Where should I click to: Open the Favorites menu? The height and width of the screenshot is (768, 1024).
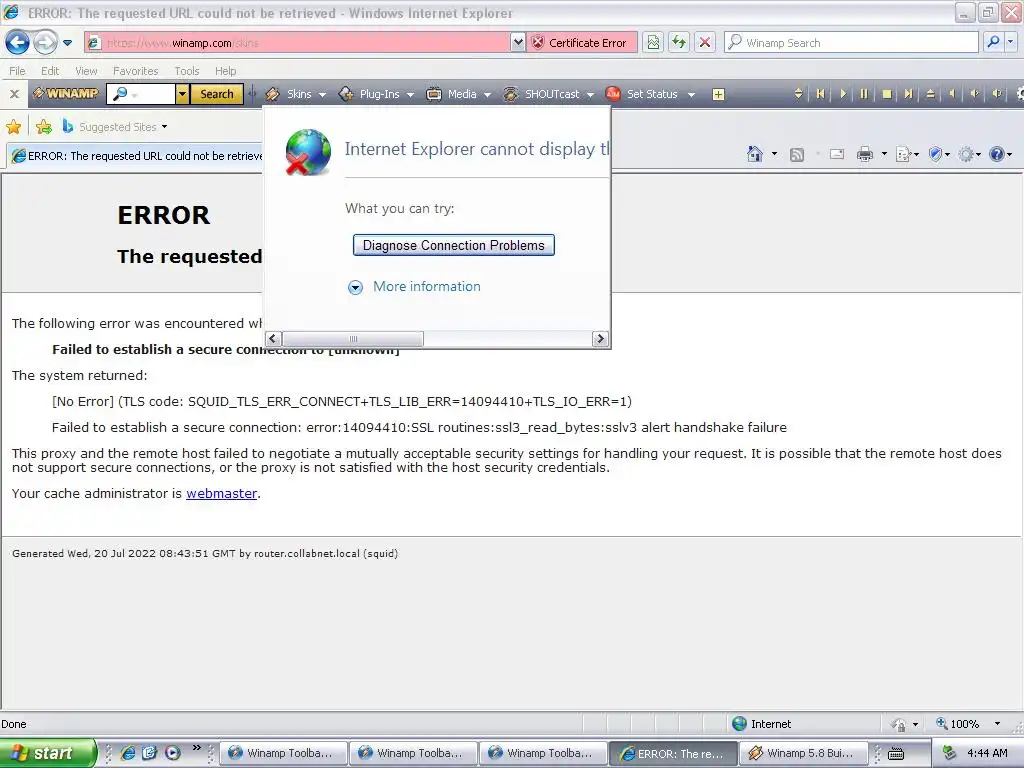tap(135, 71)
